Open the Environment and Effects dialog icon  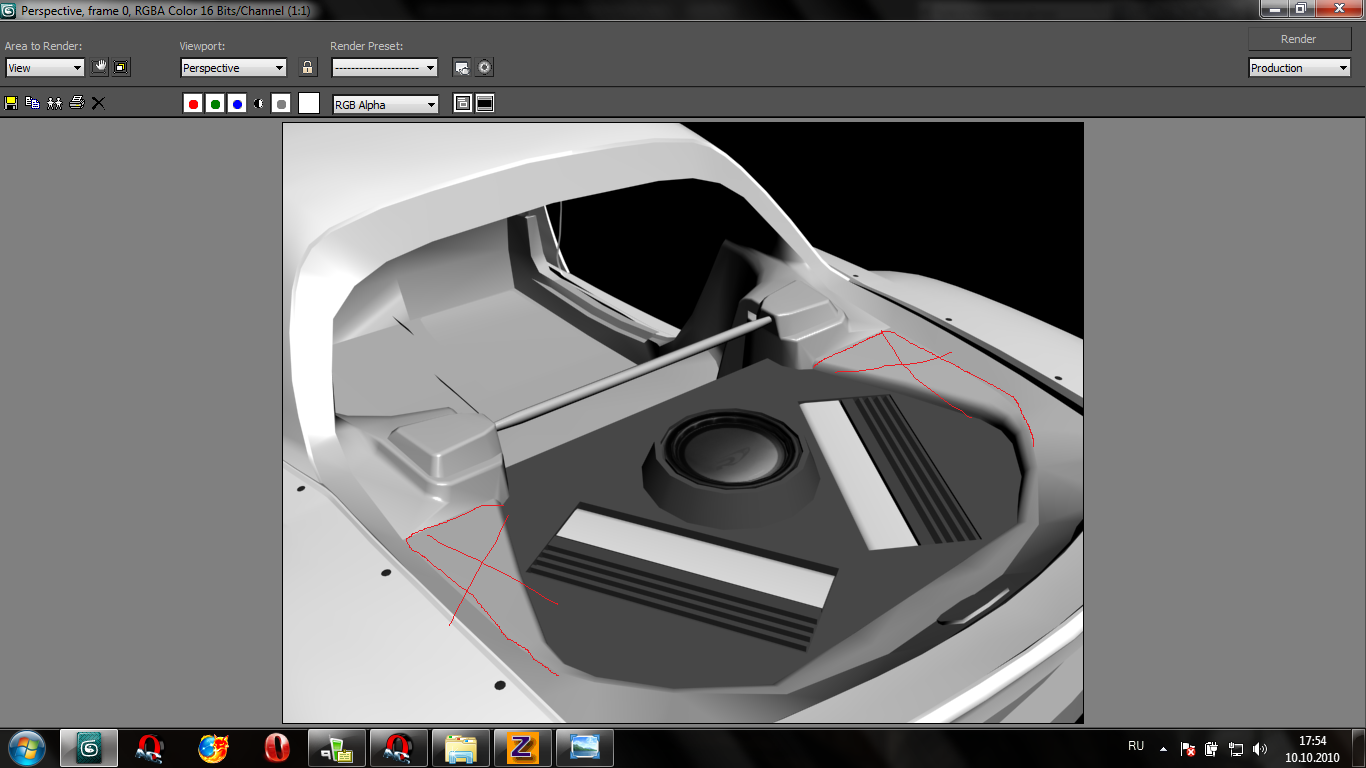(x=485, y=68)
